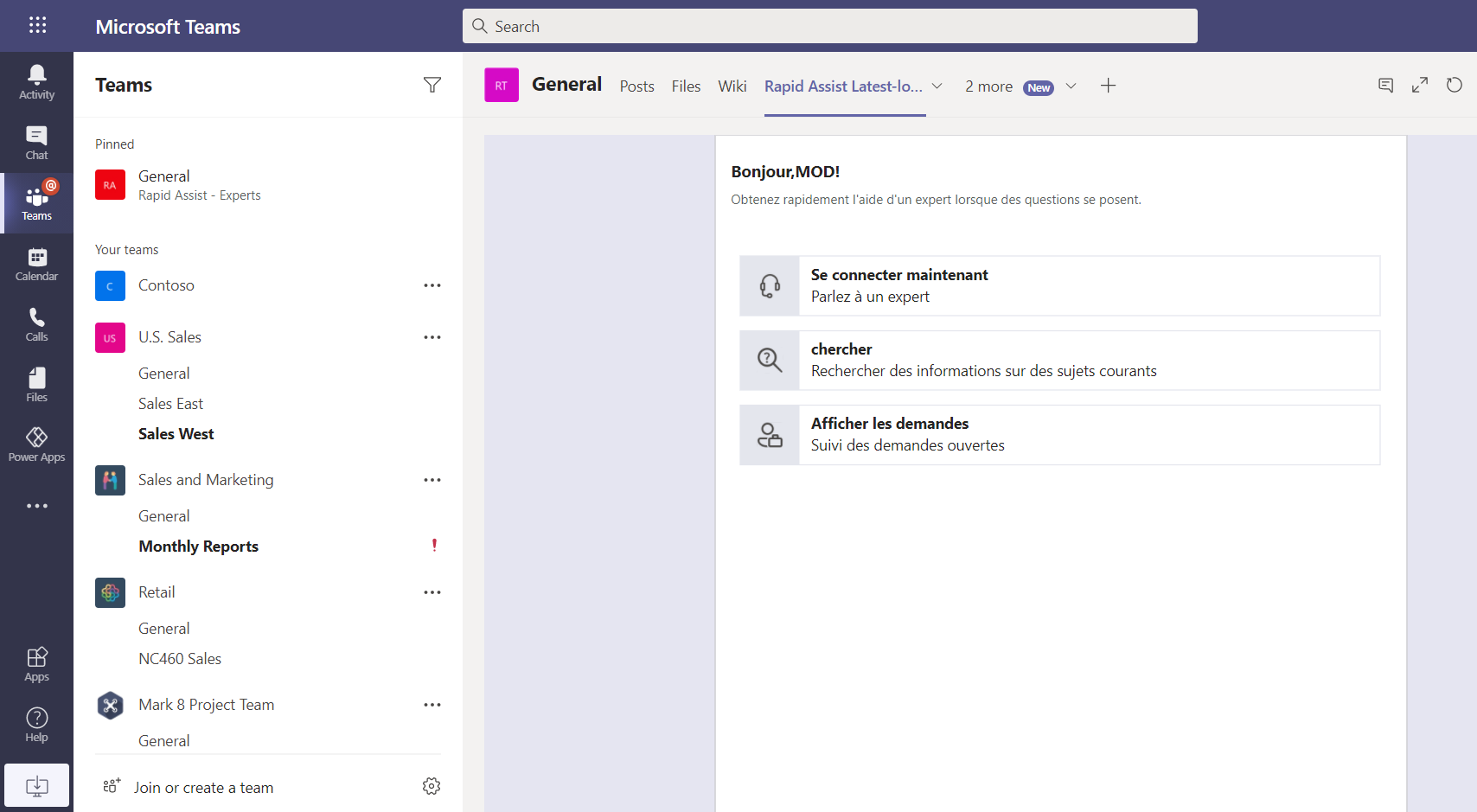Click the Retail team avatar
Viewport: 1477px width, 812px height.
[x=110, y=592]
